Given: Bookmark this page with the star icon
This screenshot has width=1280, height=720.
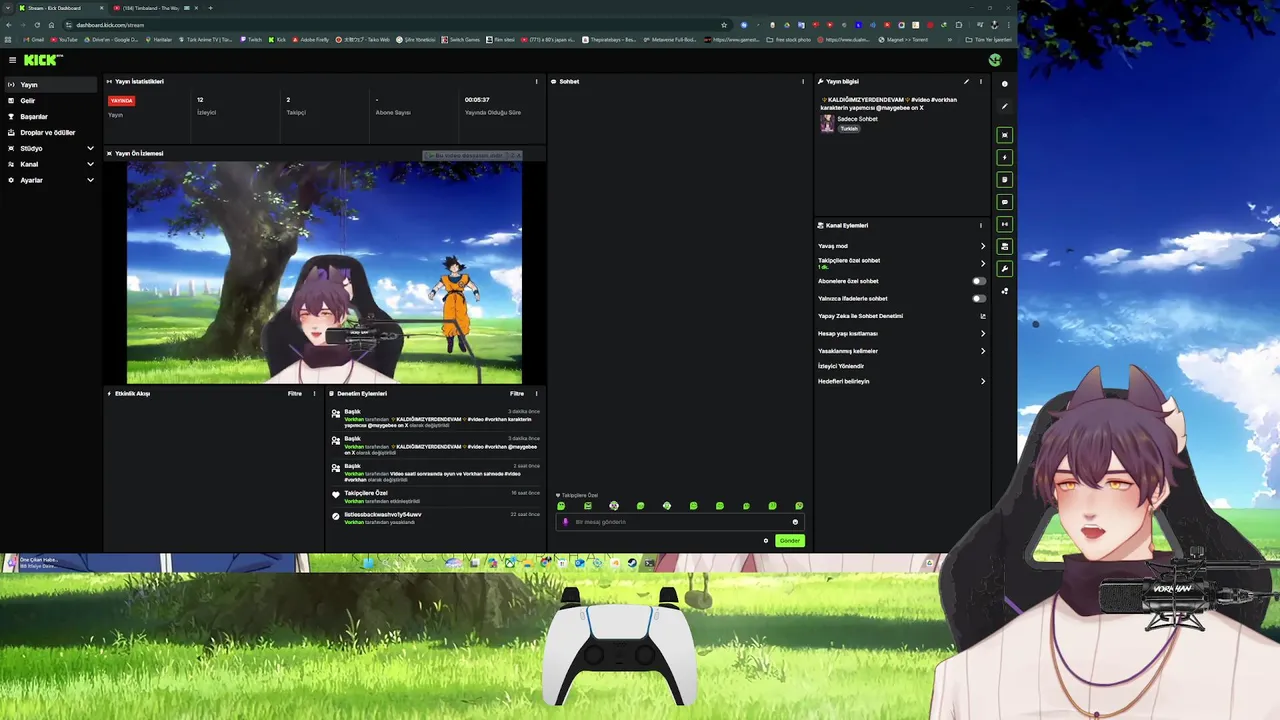Looking at the screenshot, I should click(724, 25).
